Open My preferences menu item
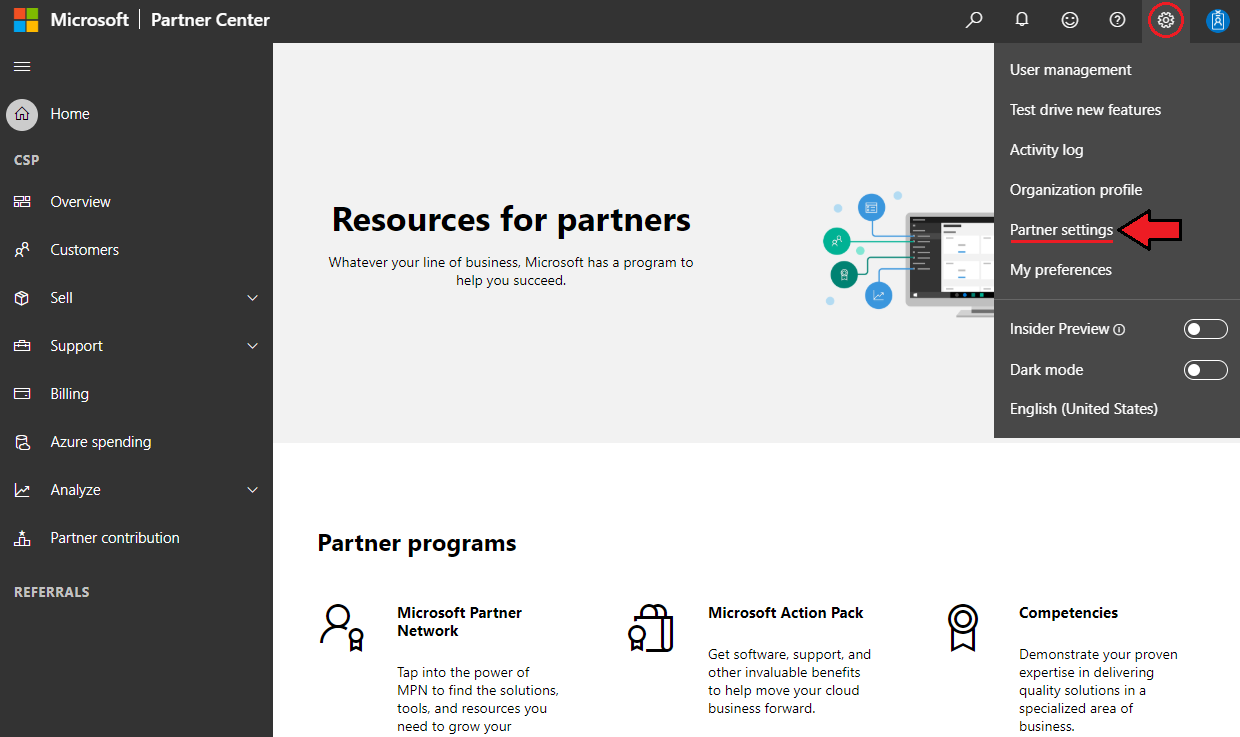The image size is (1240, 737). coord(1060,270)
